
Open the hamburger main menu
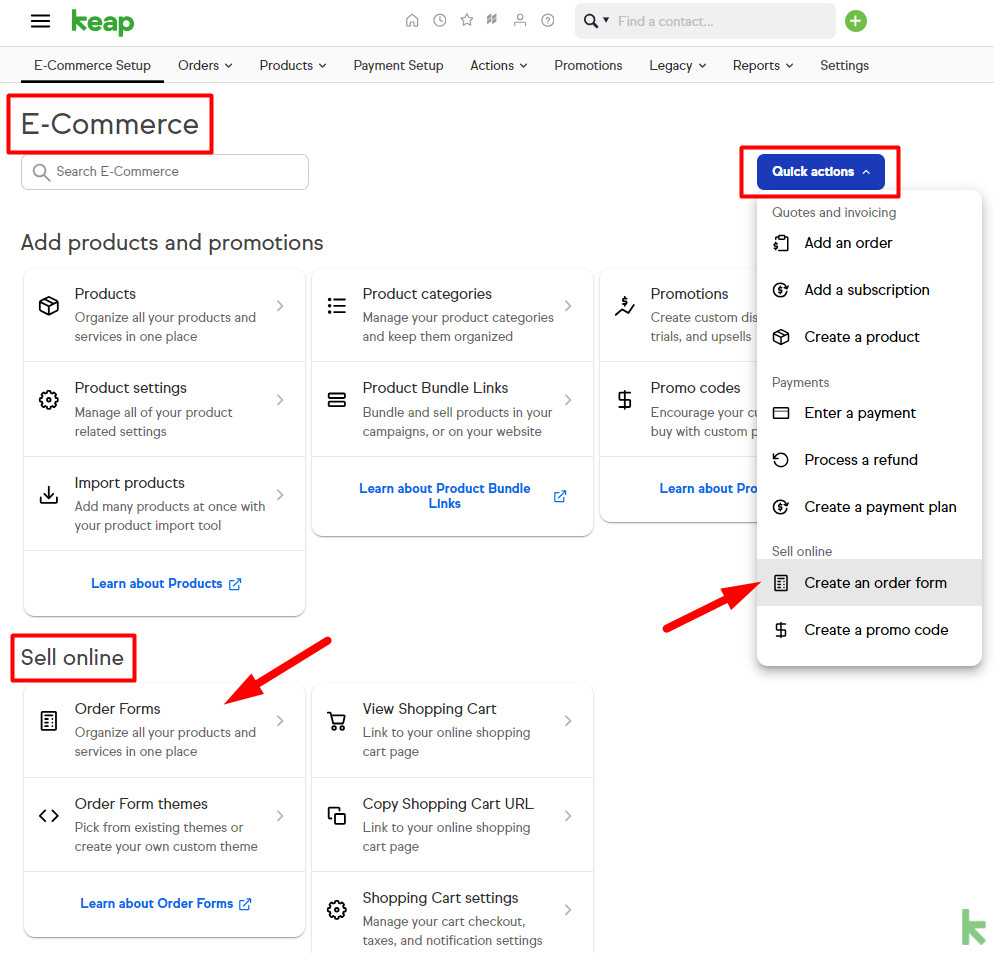41,21
